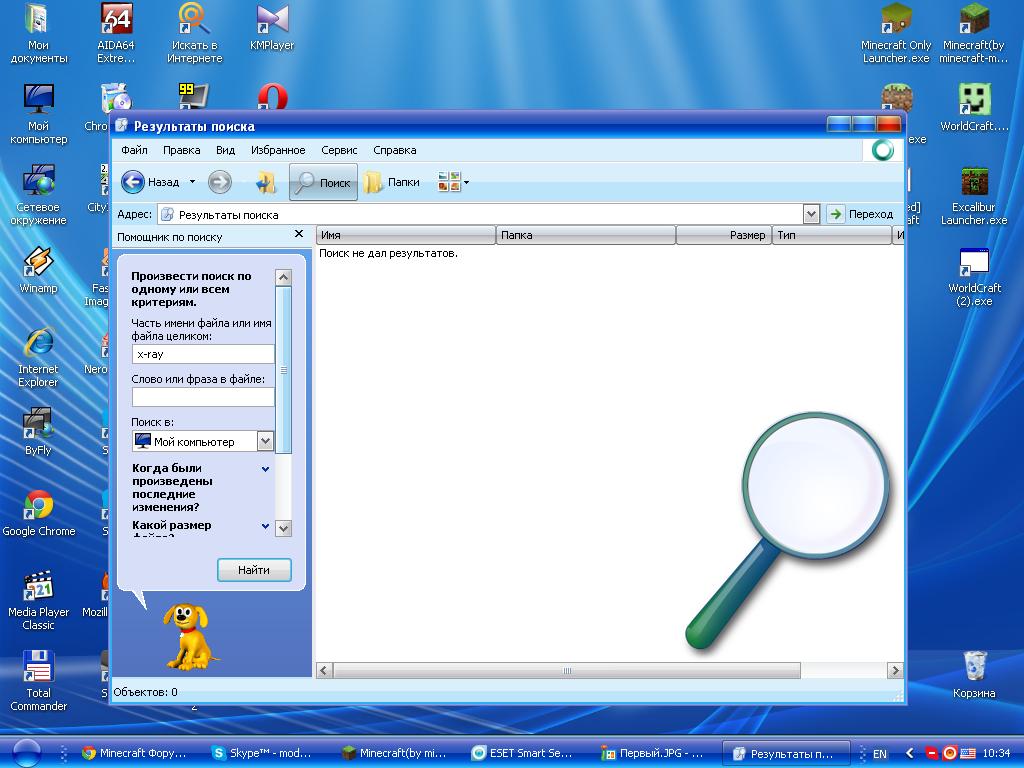1024x768 pixels.
Task: Open the Сервис menu
Action: 339,150
